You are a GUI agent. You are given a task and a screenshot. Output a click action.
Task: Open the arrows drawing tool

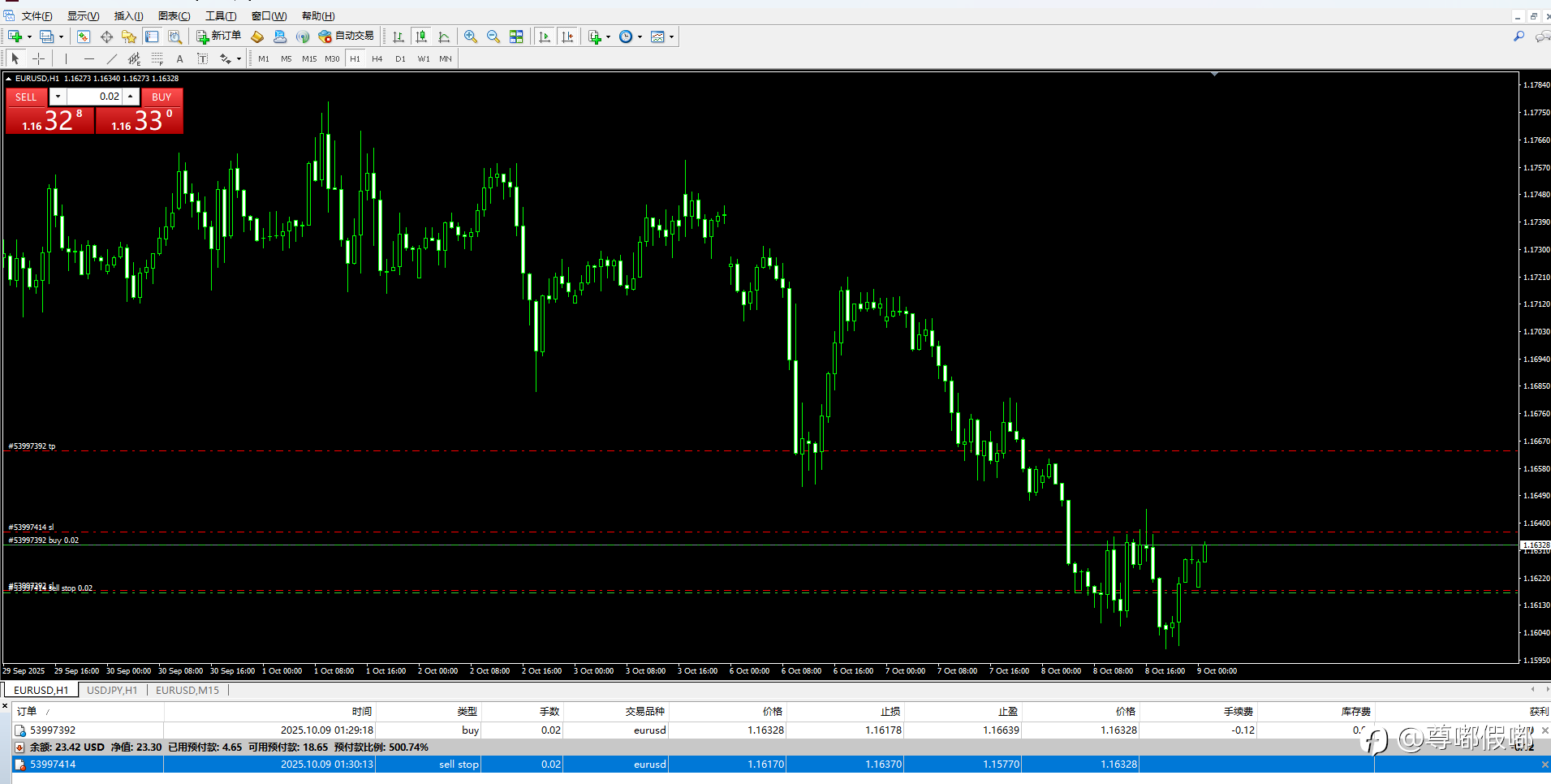coord(225,58)
